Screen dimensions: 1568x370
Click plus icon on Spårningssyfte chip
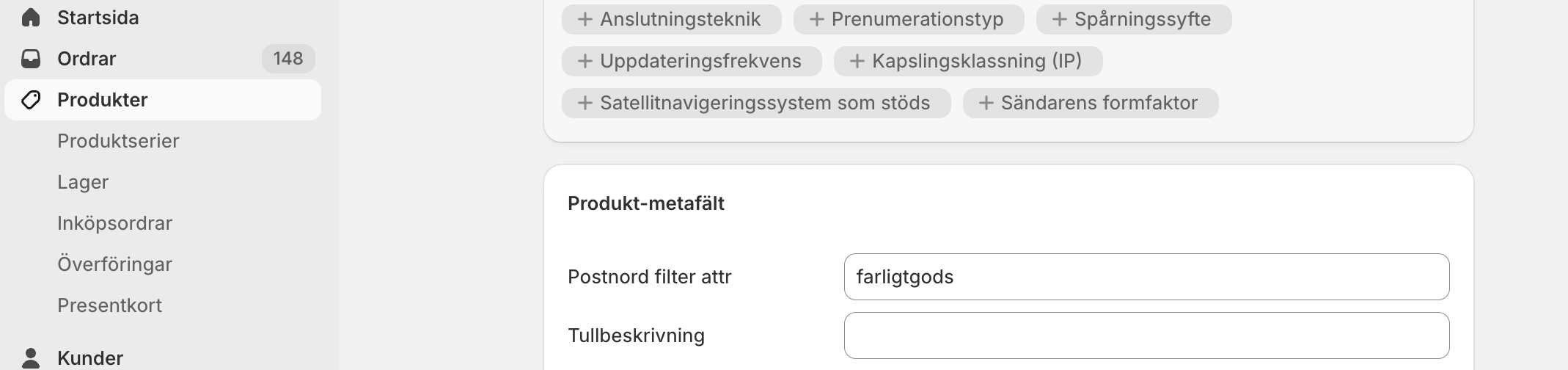pyautogui.click(x=1059, y=19)
